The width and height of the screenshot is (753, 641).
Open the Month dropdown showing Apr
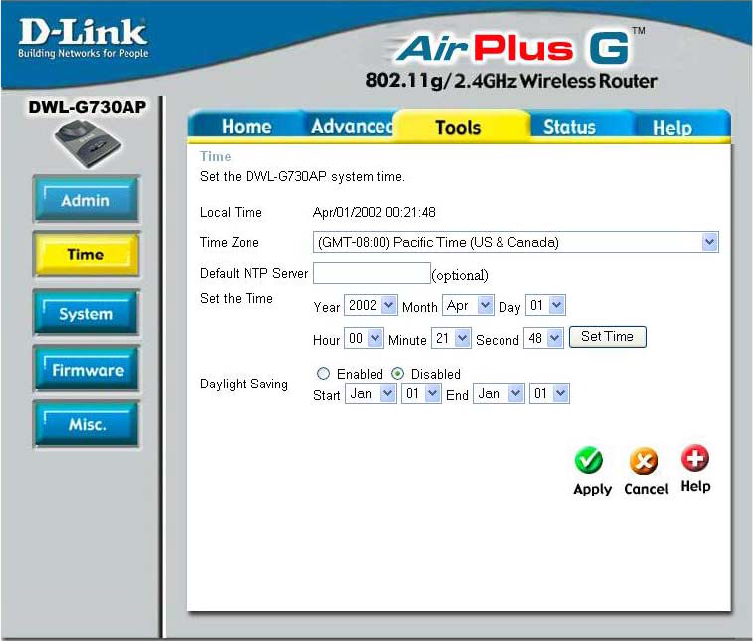click(x=468, y=305)
